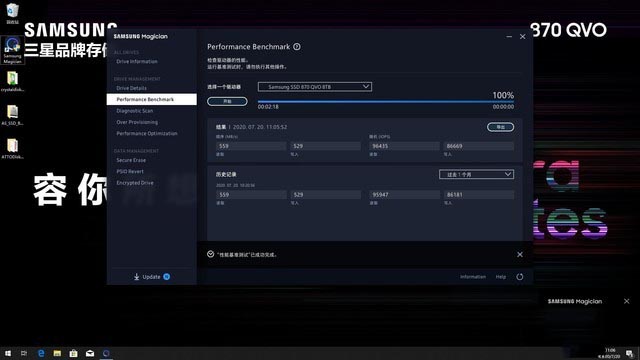Click Samsung Magician taskbar icon

(x=106, y=353)
